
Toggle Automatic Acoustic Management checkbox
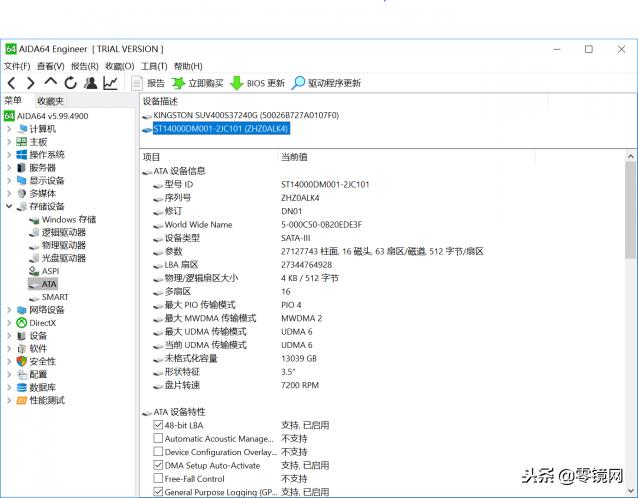[158, 438]
